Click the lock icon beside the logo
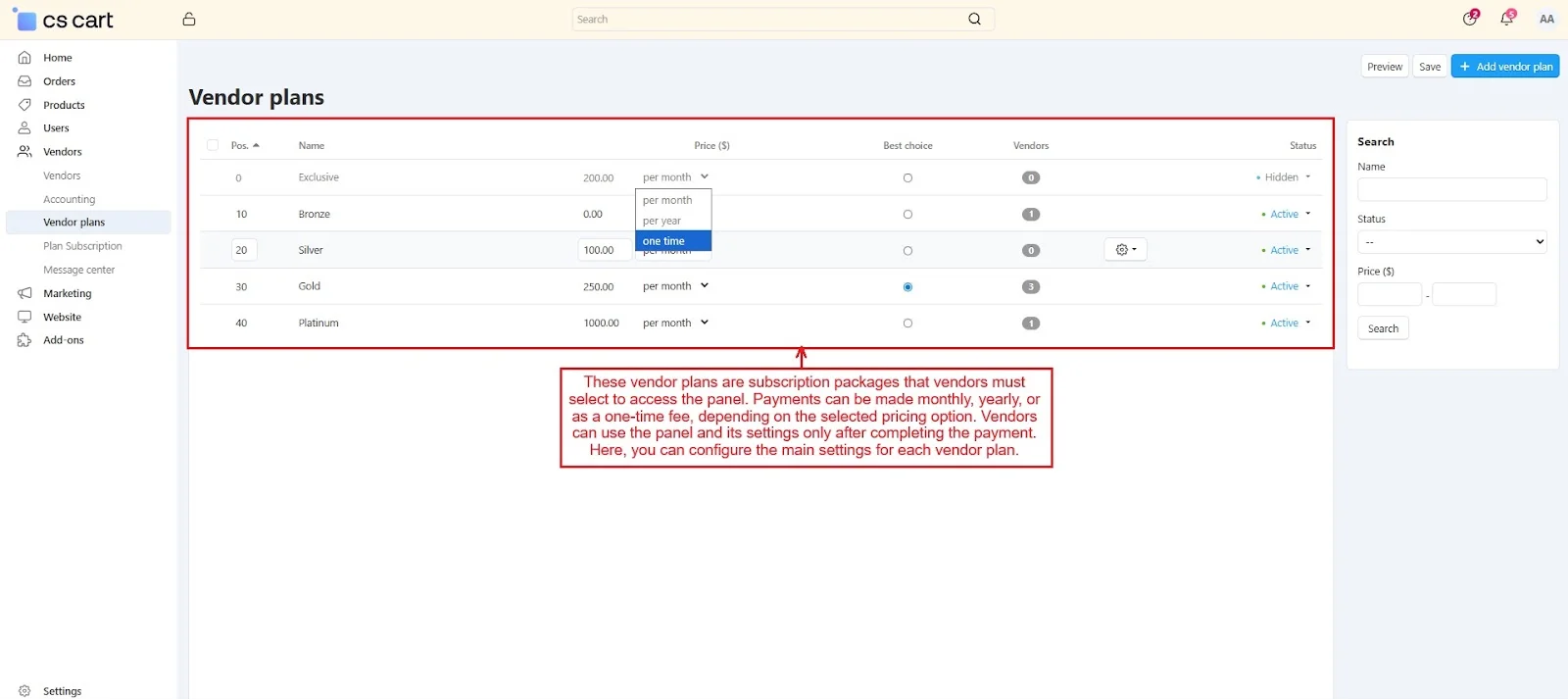This screenshot has height=699, width=1568. tap(189, 20)
